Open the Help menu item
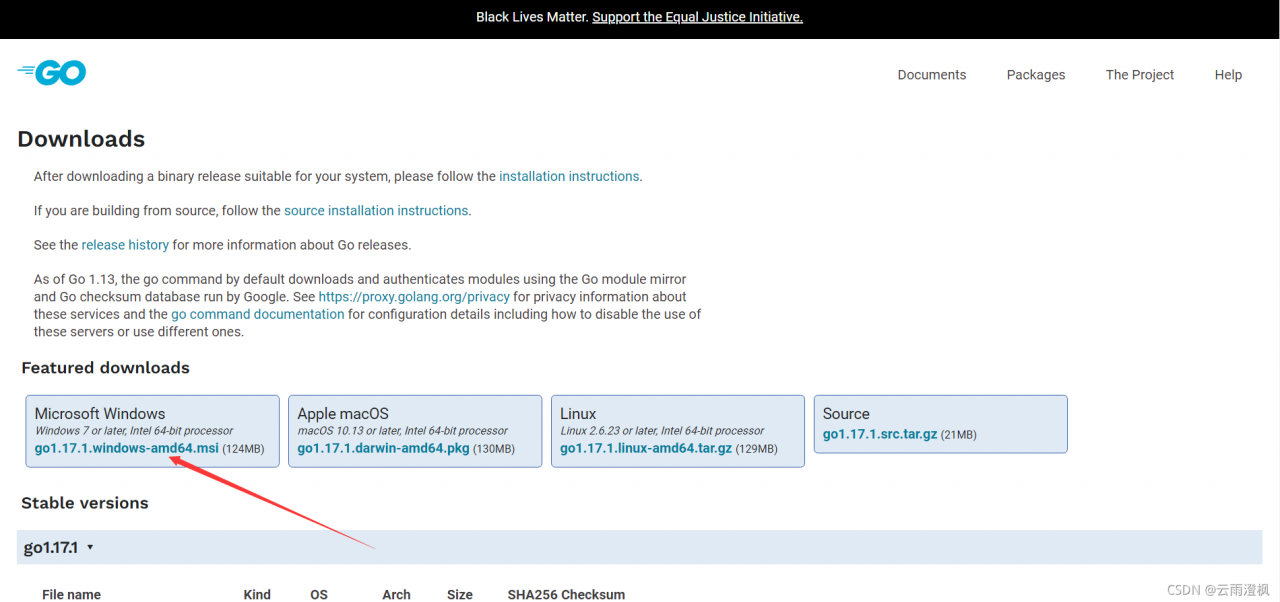Viewport: 1280px width, 602px height. 1228,75
